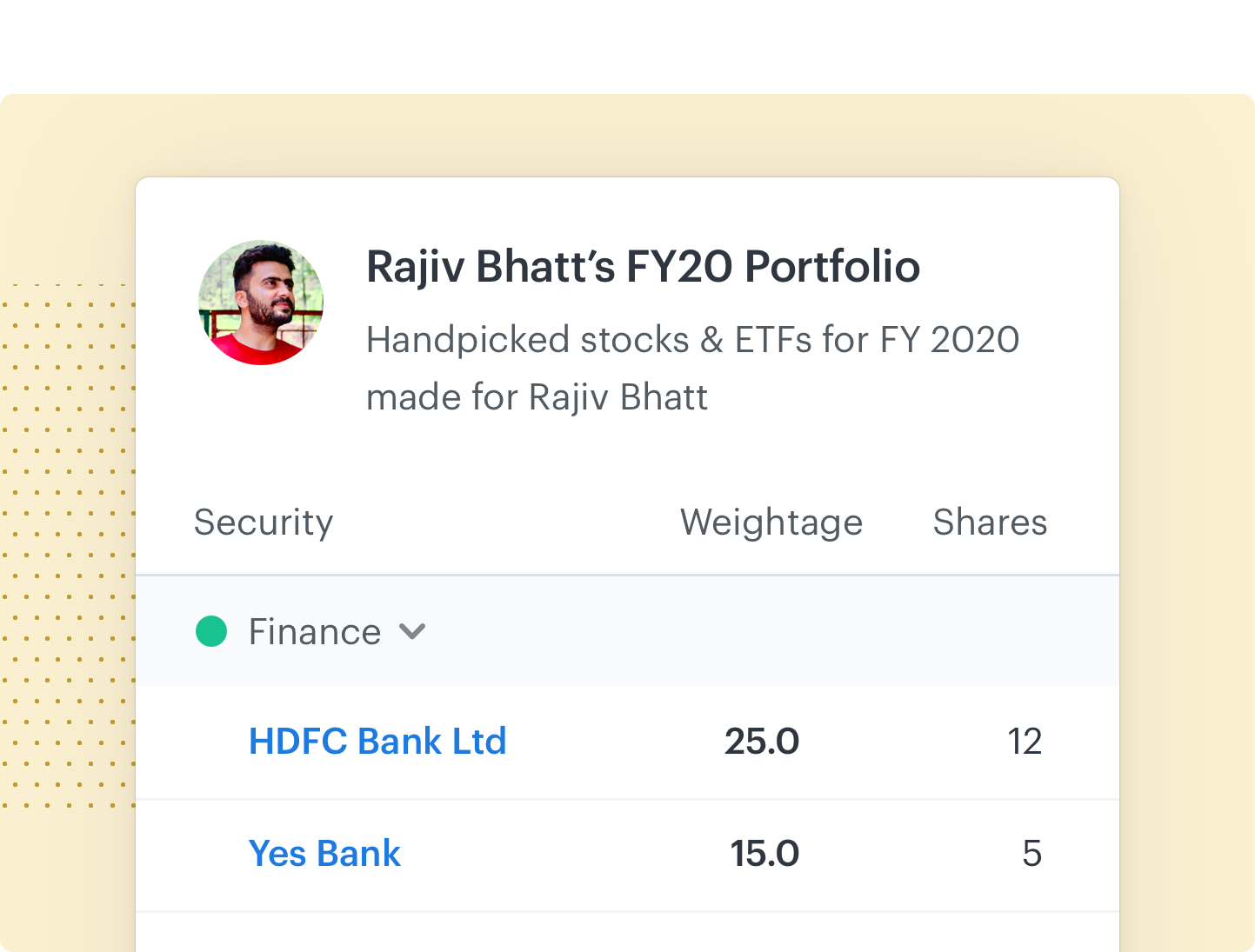
Task: Click Yes Bank weightage value 15.0
Action: click(764, 854)
